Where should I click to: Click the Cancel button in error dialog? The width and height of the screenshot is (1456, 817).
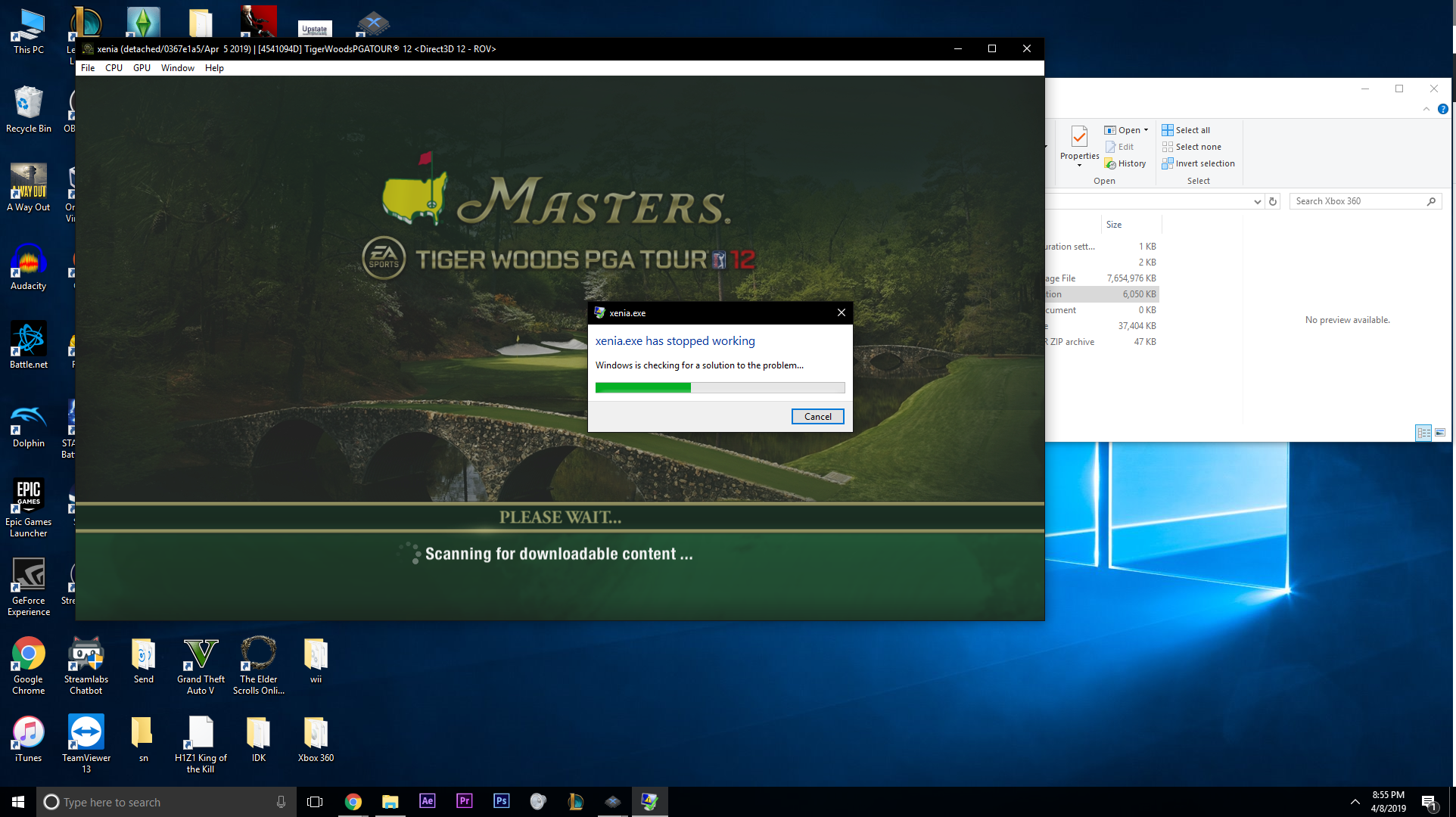point(817,417)
